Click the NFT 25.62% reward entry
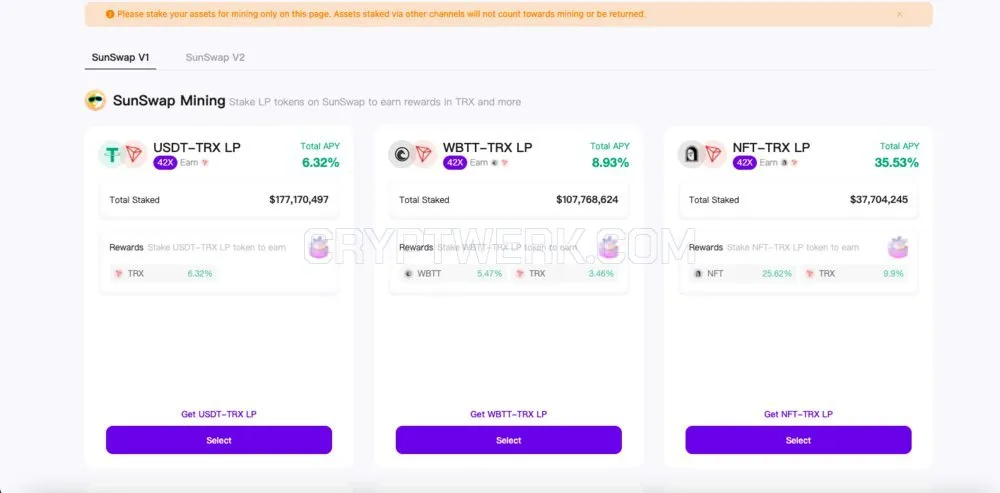The height and width of the screenshot is (493, 1000). tap(743, 274)
